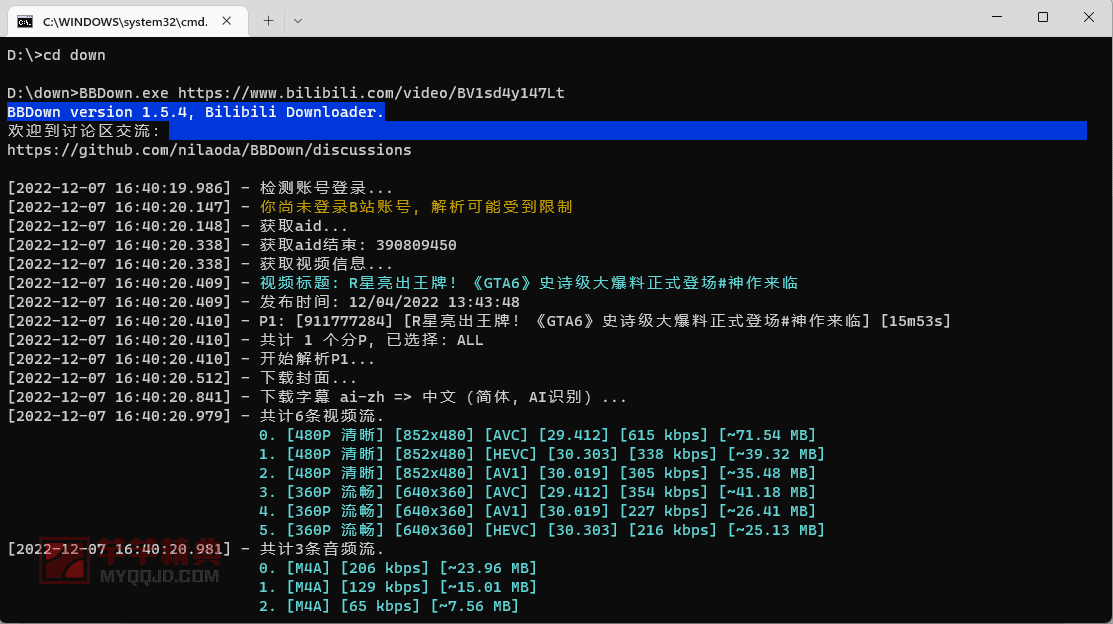Click "BBDown.exe" in the command prompt line
1113x624 pixels.
124,93
